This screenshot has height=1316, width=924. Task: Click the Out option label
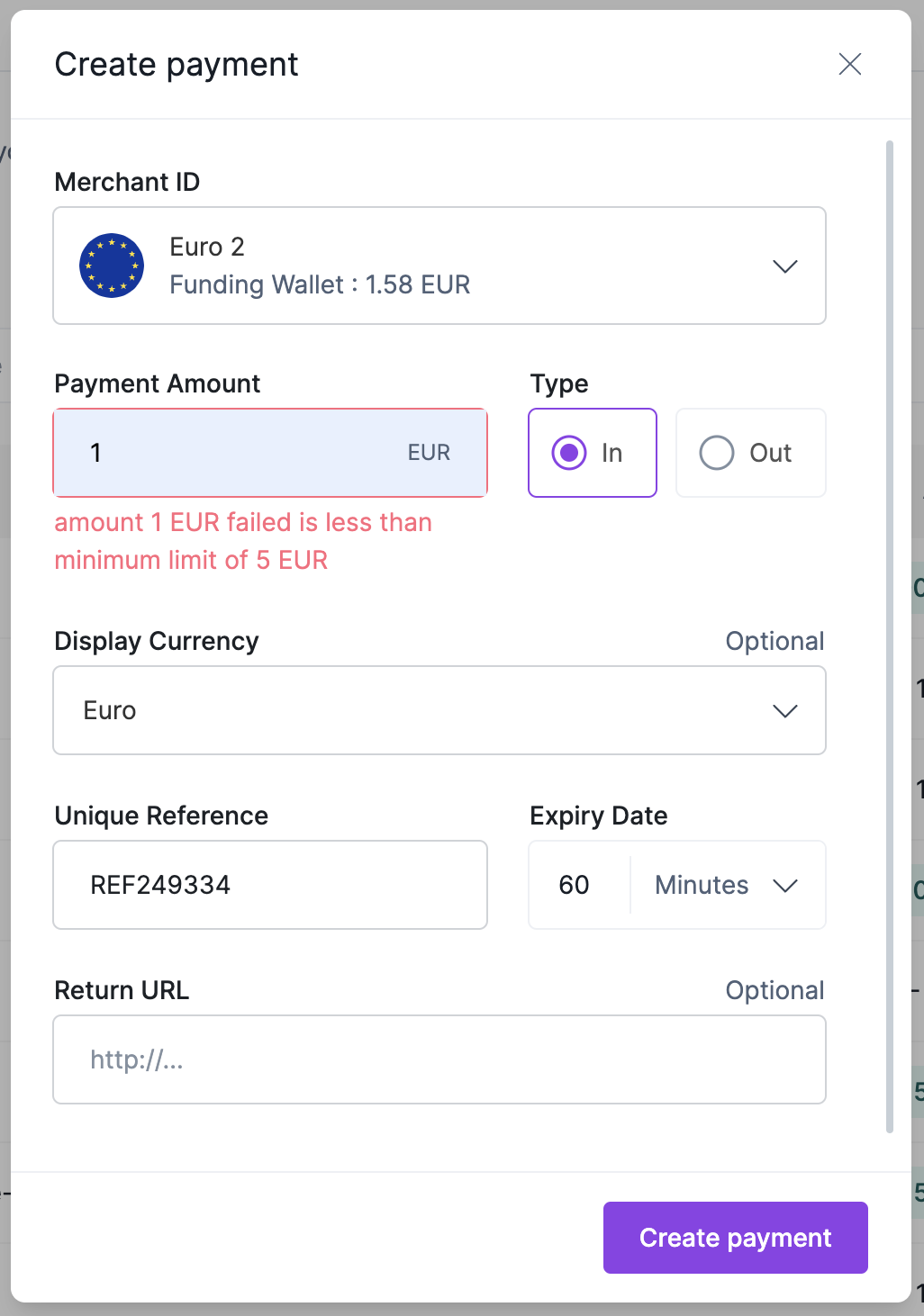point(771,453)
